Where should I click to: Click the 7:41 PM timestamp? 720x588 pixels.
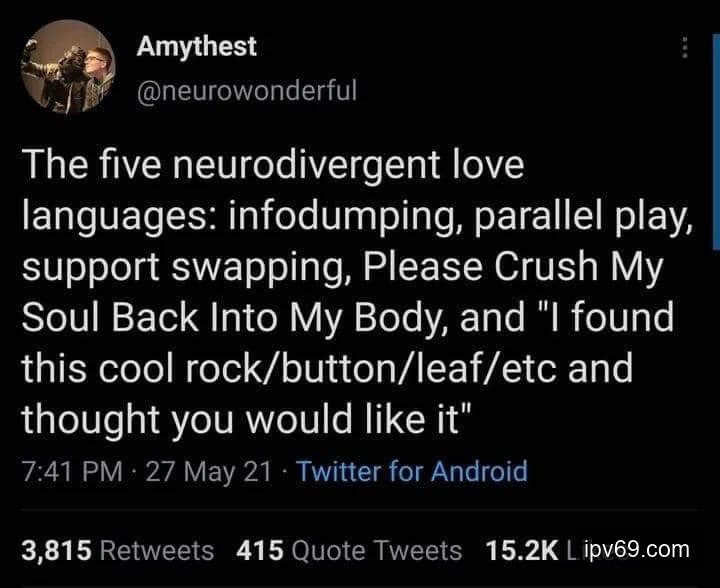[72, 471]
